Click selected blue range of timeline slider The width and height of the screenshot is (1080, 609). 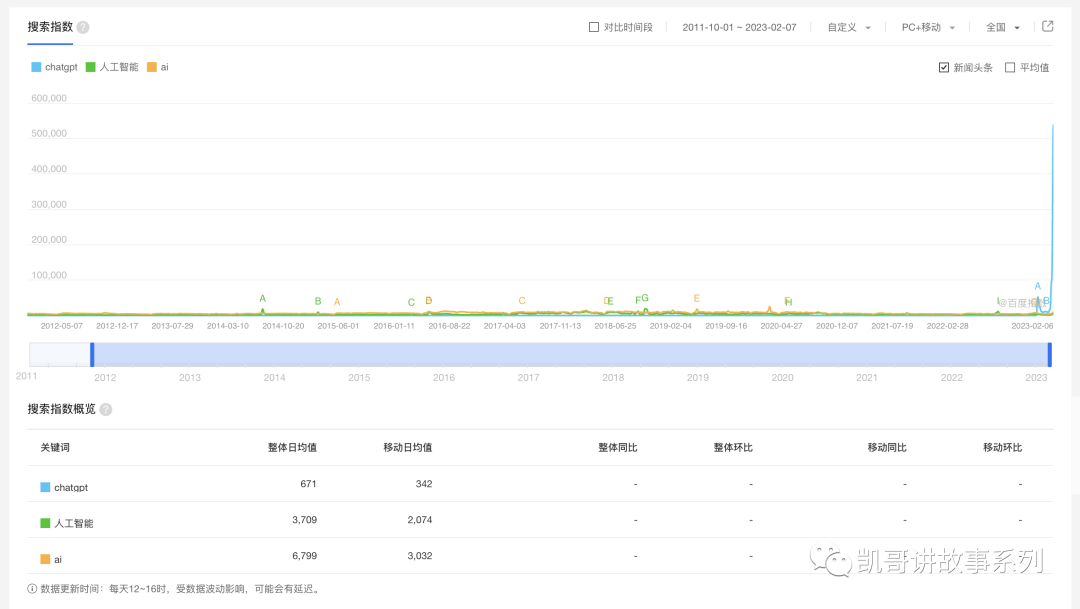click(x=571, y=355)
